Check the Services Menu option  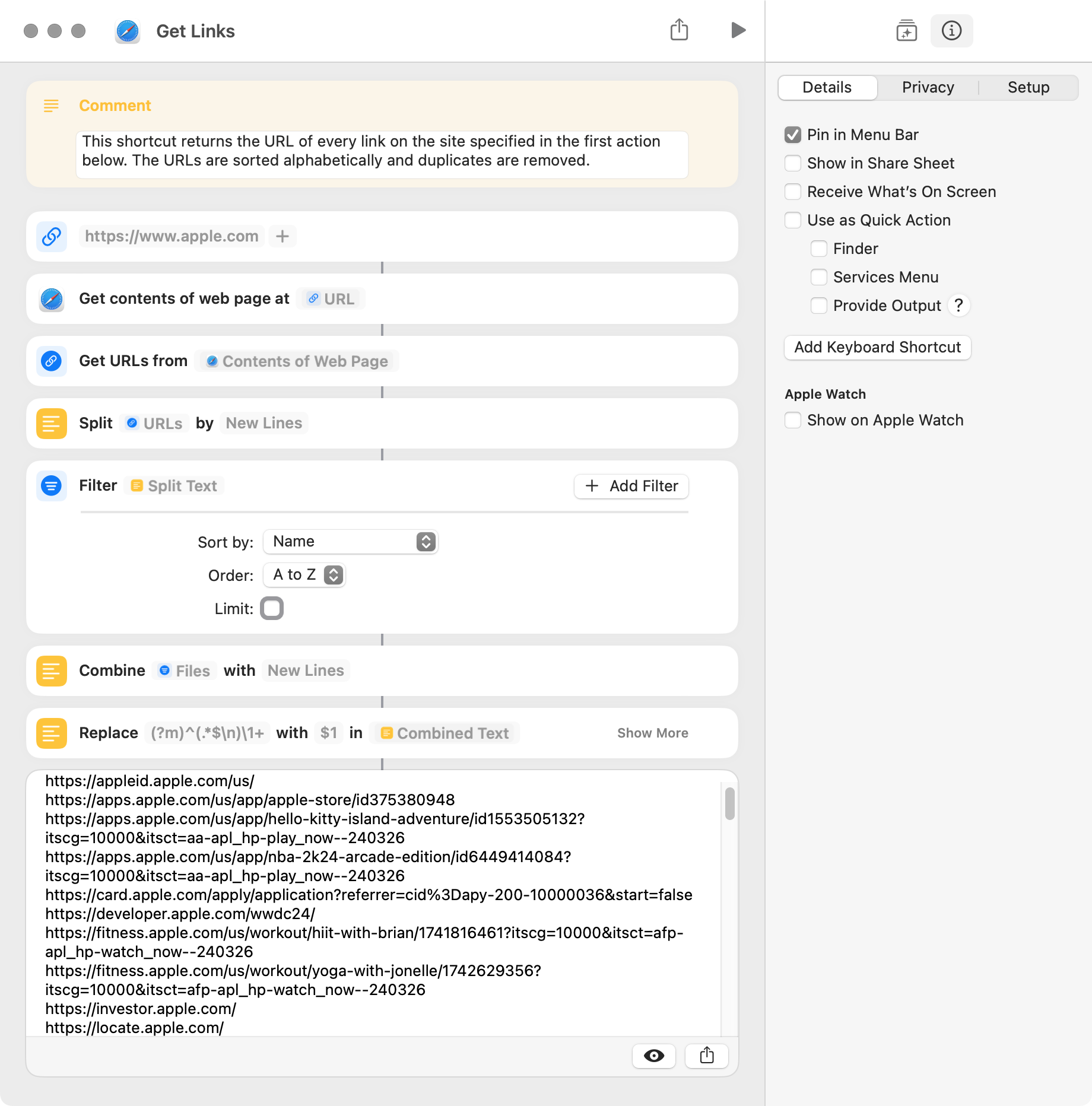pos(819,277)
